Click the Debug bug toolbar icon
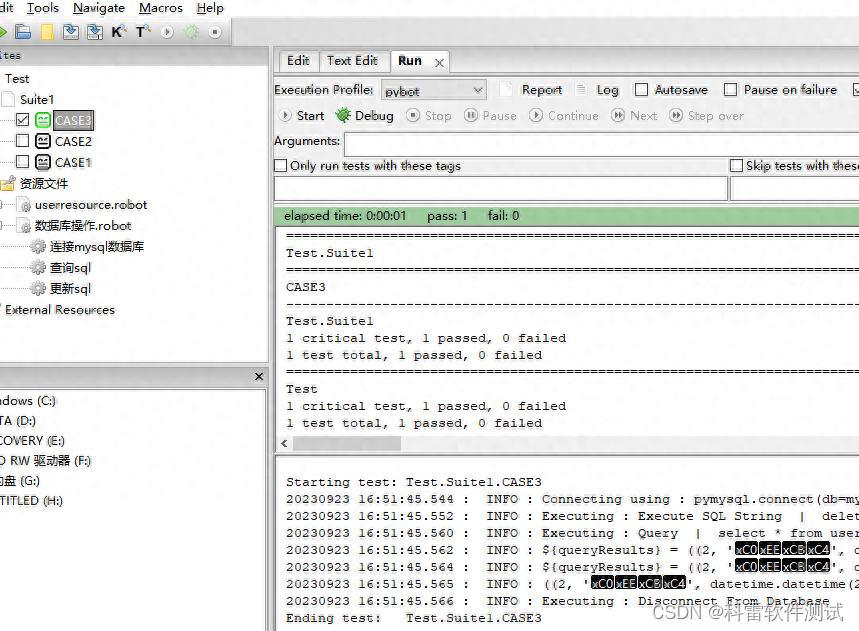This screenshot has height=631, width=859. coord(190,31)
